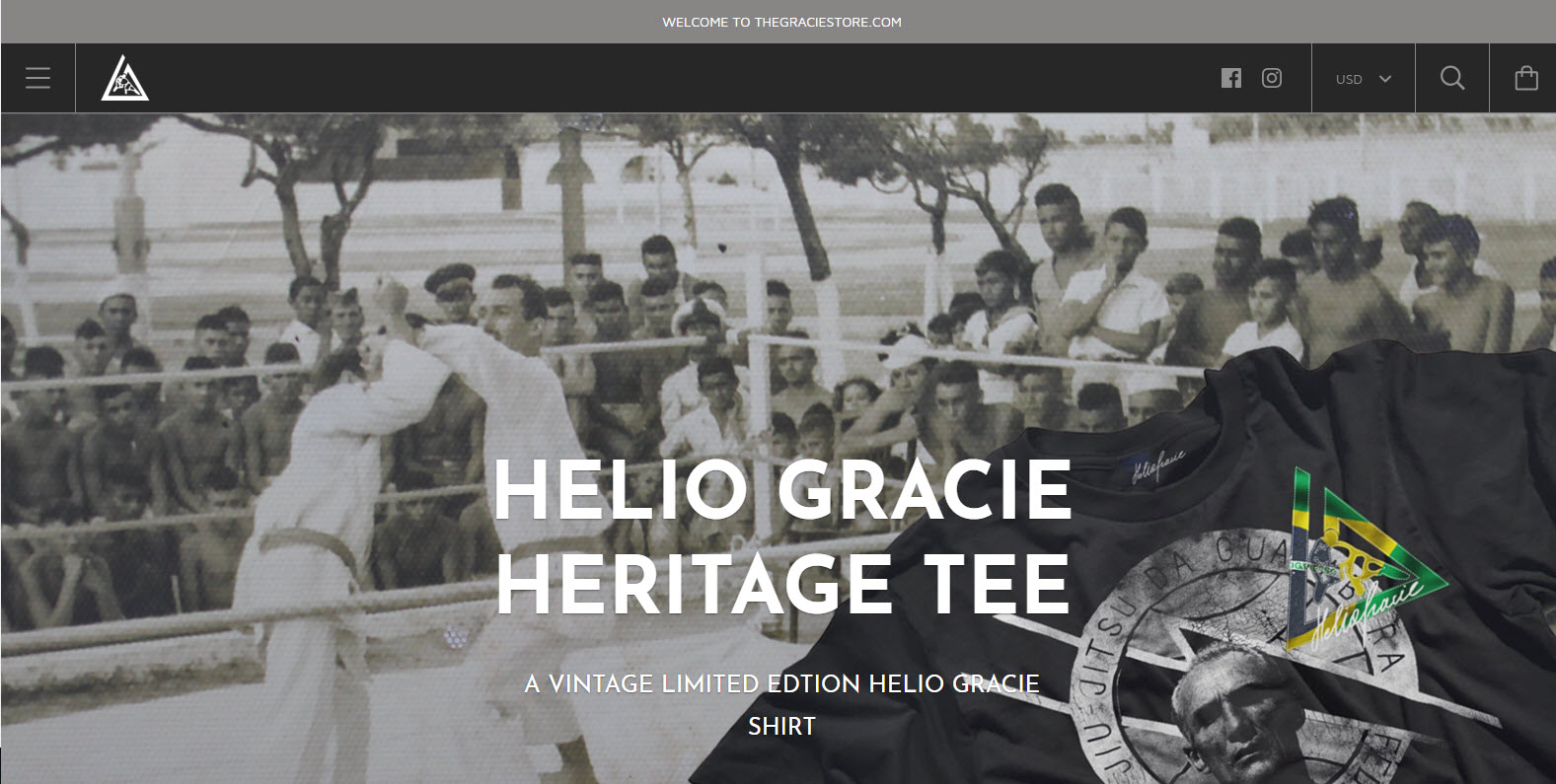1556x784 pixels.
Task: Click the chevron arrow beside USD
Action: click(x=1385, y=79)
